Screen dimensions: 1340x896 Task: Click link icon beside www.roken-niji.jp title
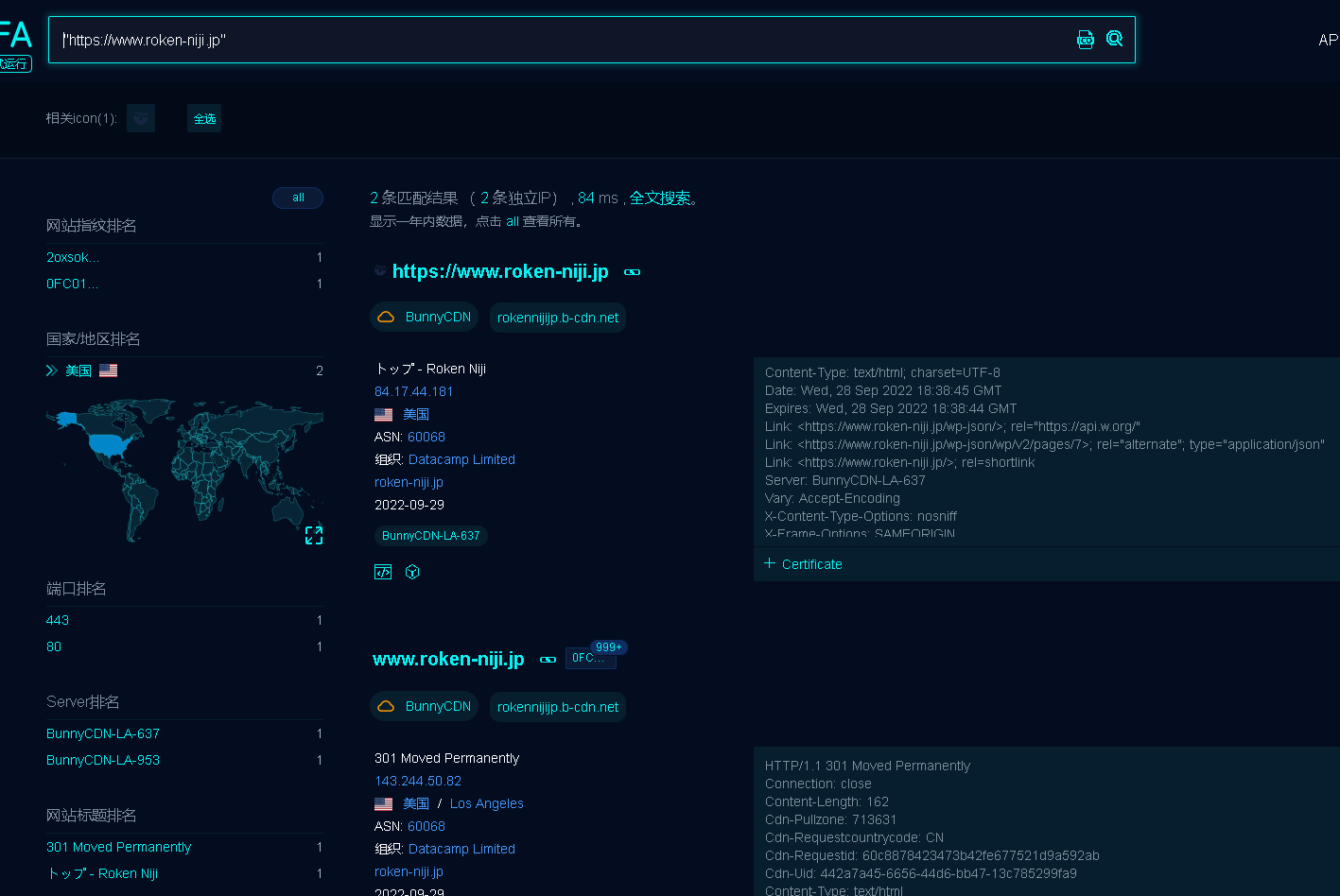(548, 660)
